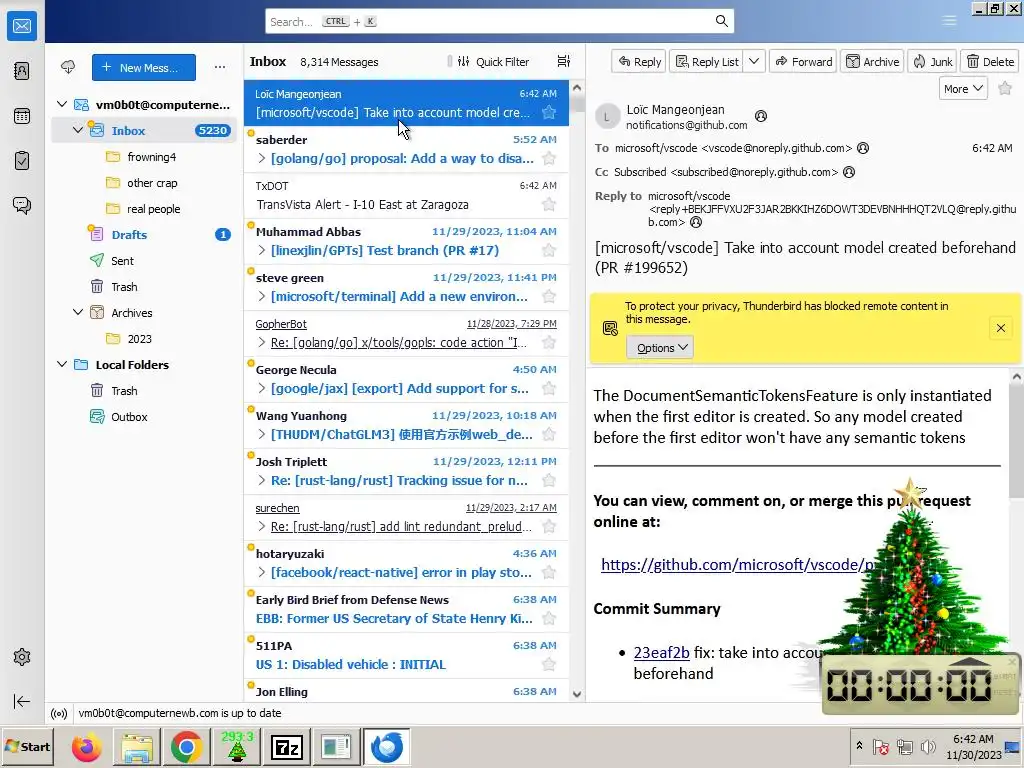Viewport: 1024px width, 768px height.
Task: Star the steve green message
Action: pos(549,296)
